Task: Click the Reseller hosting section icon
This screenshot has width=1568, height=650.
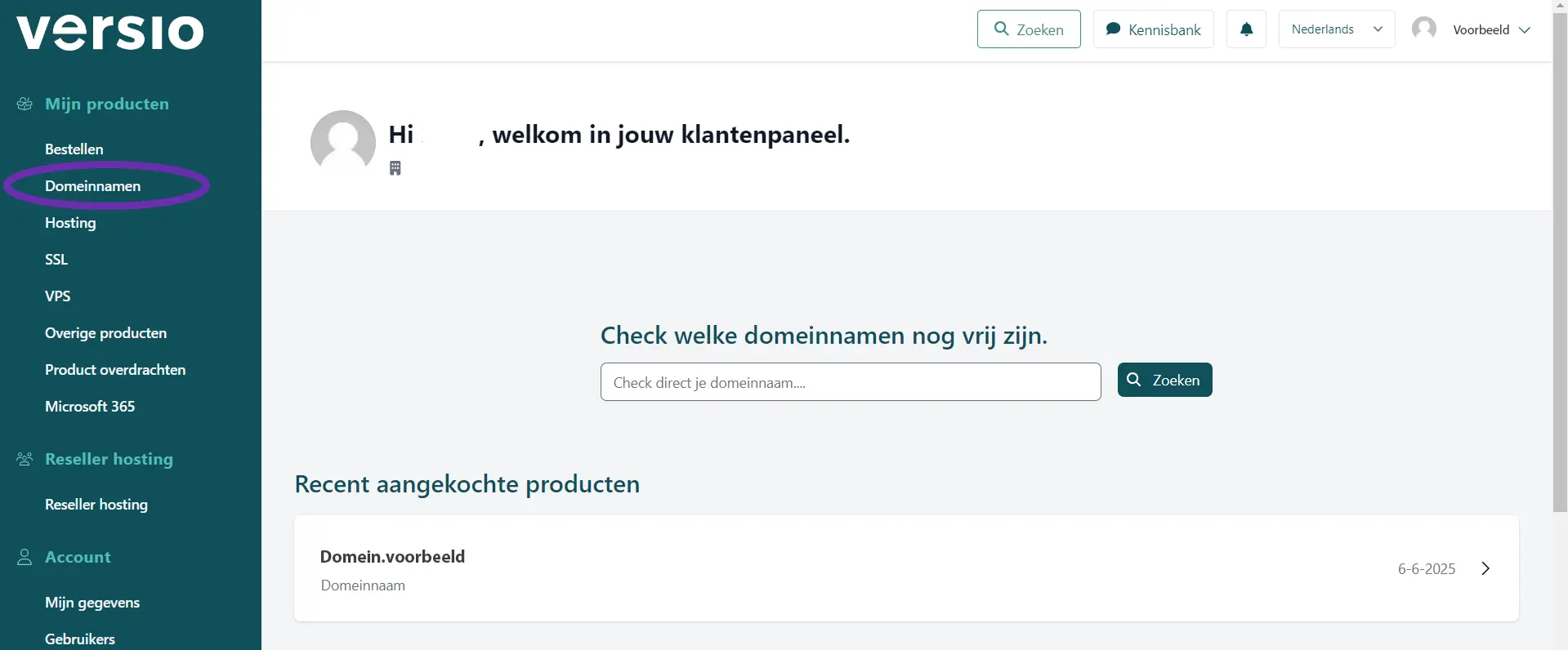Action: click(25, 459)
